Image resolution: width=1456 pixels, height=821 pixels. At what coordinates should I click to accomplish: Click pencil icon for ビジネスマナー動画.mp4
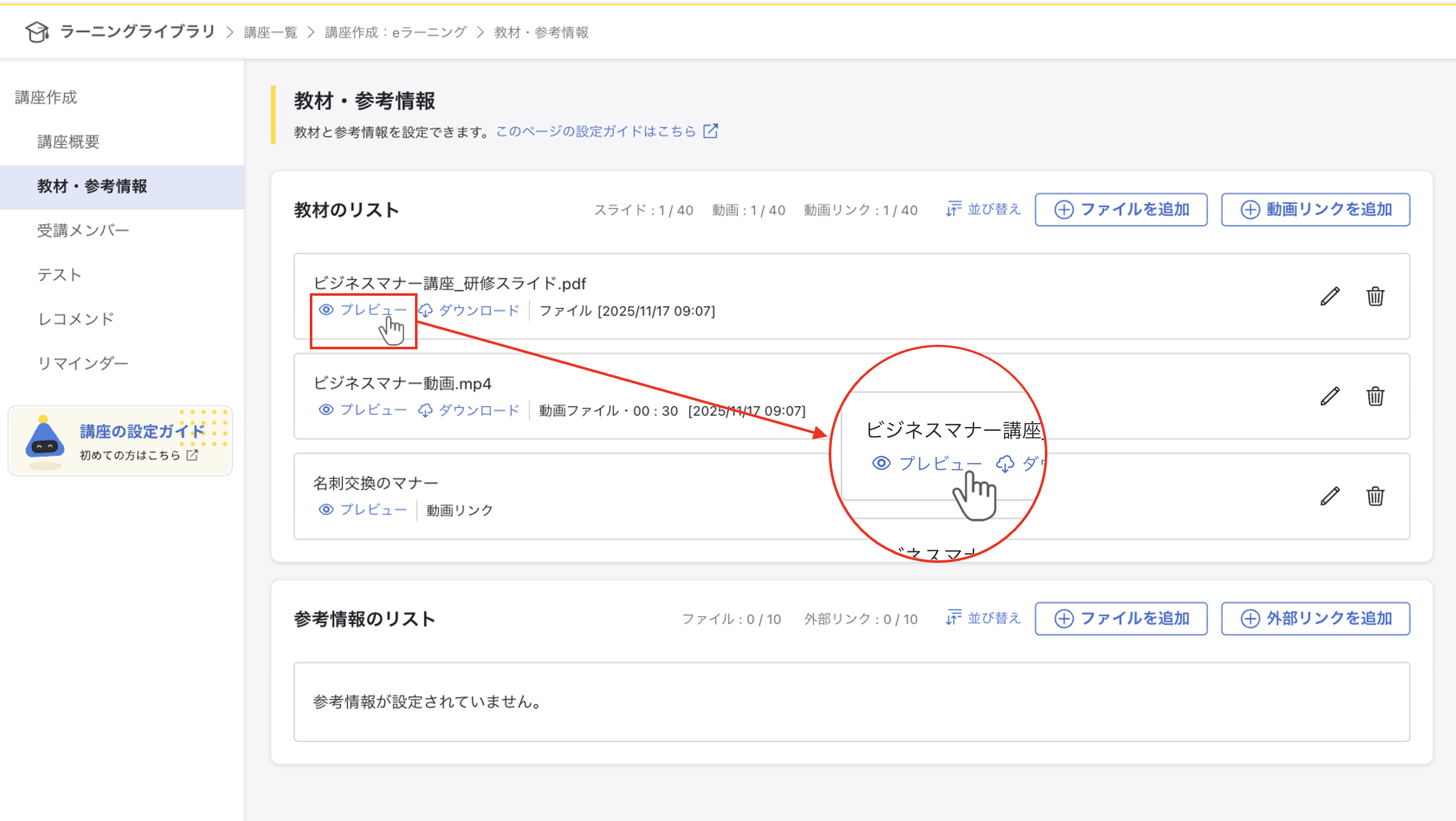tap(1330, 396)
